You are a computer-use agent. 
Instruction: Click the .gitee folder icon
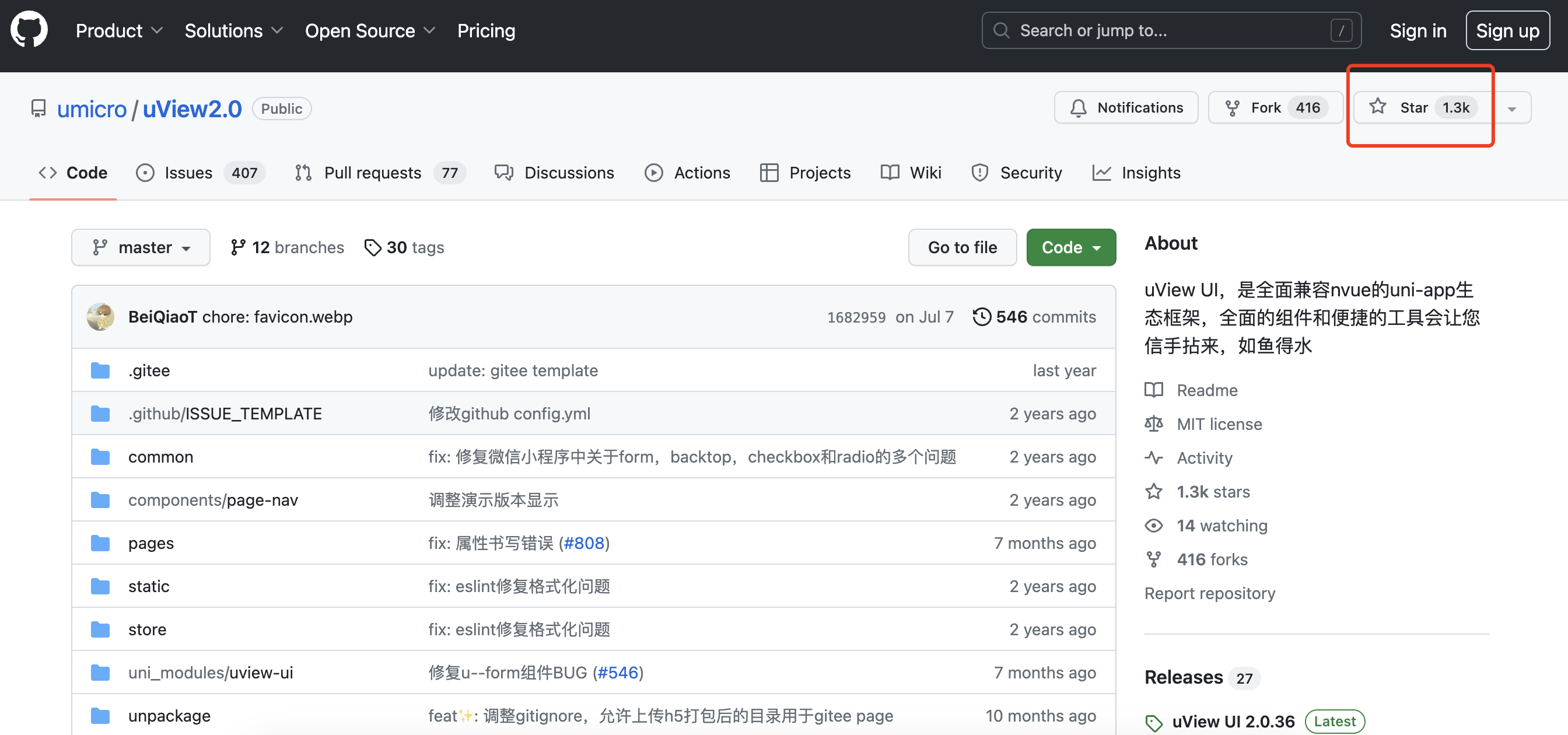click(x=100, y=370)
